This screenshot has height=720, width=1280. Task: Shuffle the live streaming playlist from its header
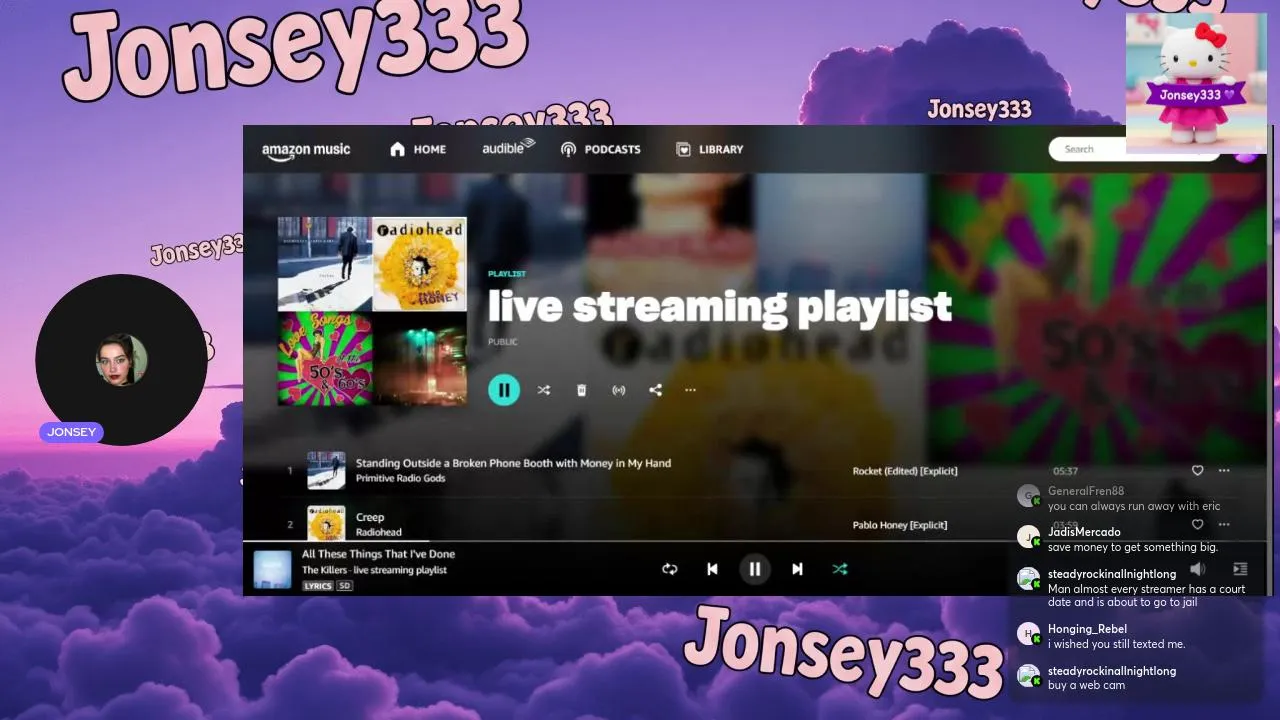coord(544,390)
